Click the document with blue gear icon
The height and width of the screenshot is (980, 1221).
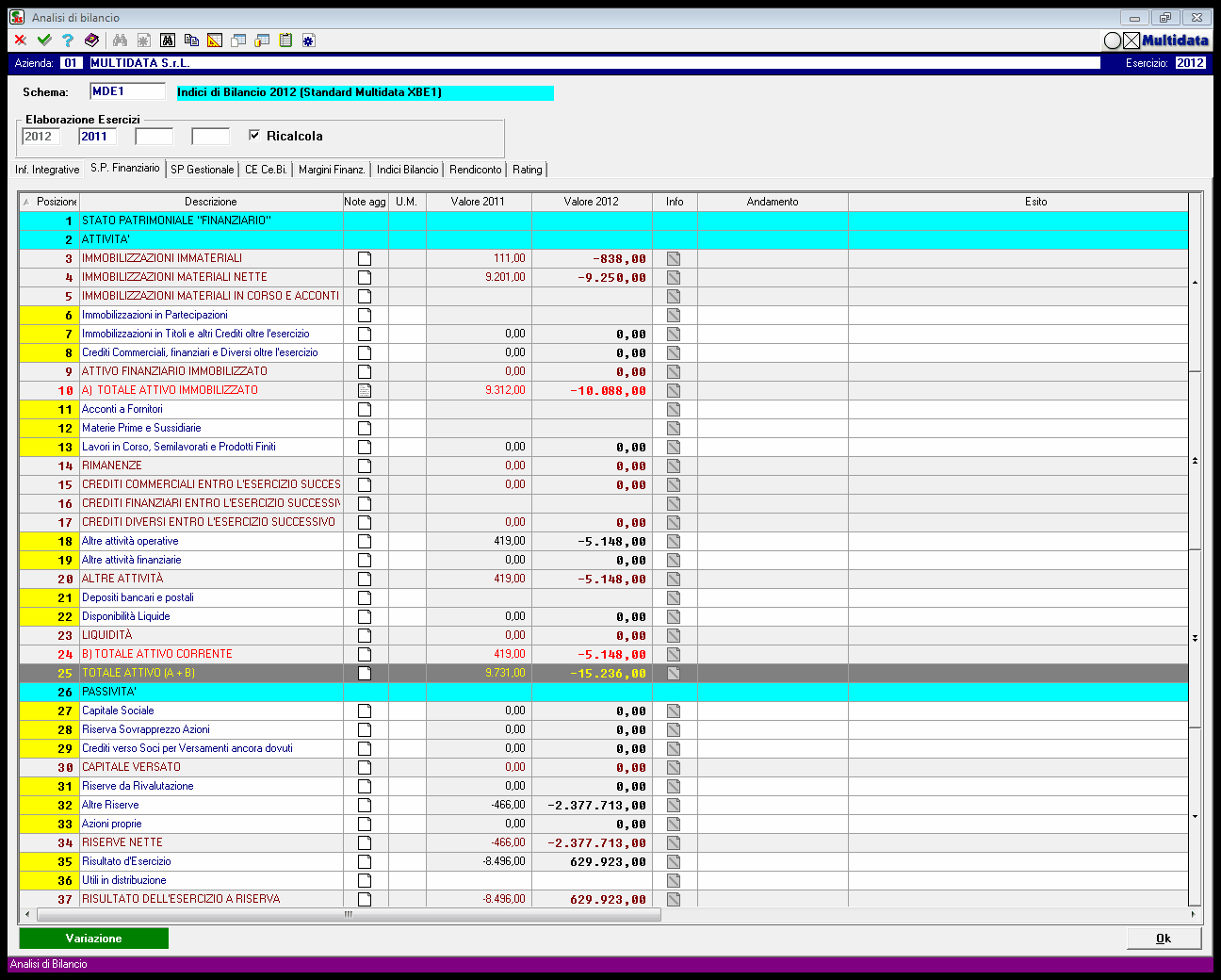[x=308, y=40]
